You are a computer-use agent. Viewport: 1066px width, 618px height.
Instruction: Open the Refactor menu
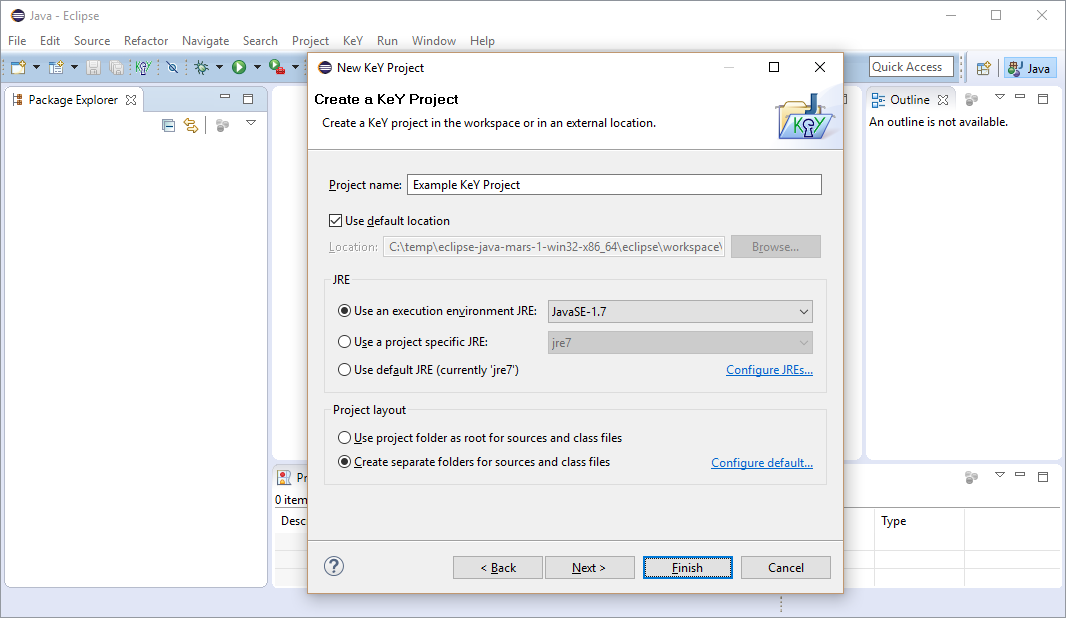tap(145, 41)
